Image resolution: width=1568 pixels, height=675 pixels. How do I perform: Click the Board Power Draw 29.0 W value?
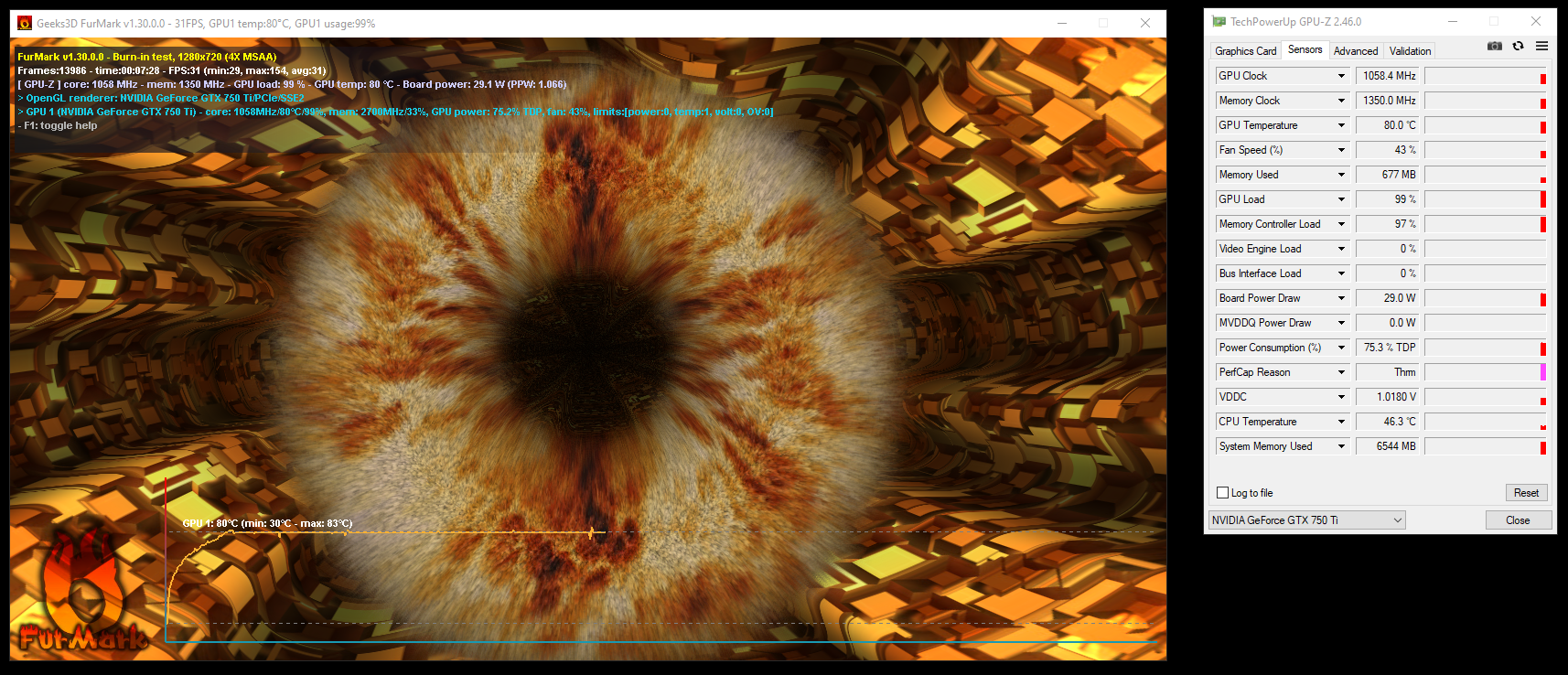point(1387,298)
